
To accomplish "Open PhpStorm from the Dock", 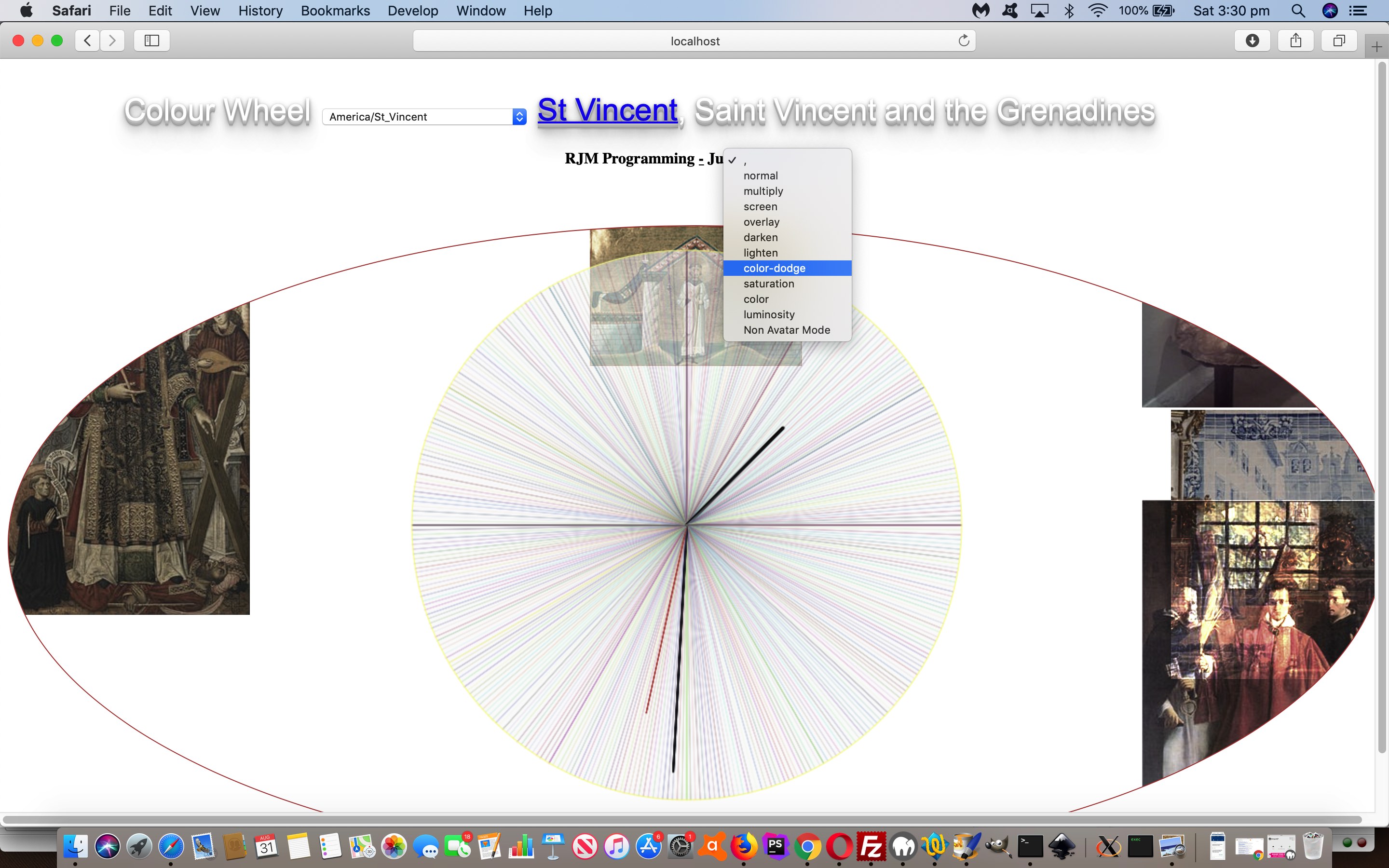I will coord(776,846).
